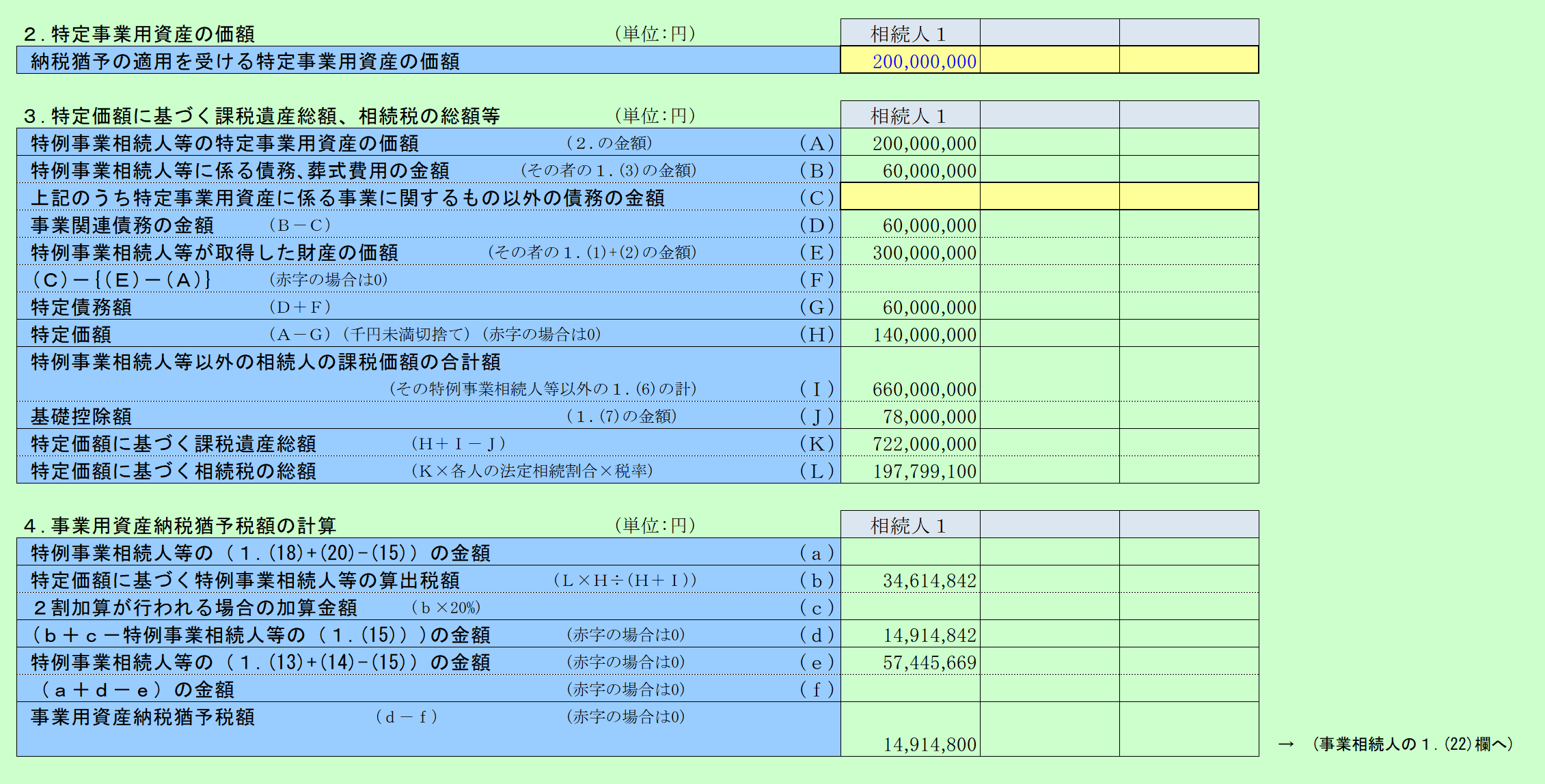The image size is (1545, 784).
Task: Select the row (e) value 57,445,669
Action: (x=910, y=661)
